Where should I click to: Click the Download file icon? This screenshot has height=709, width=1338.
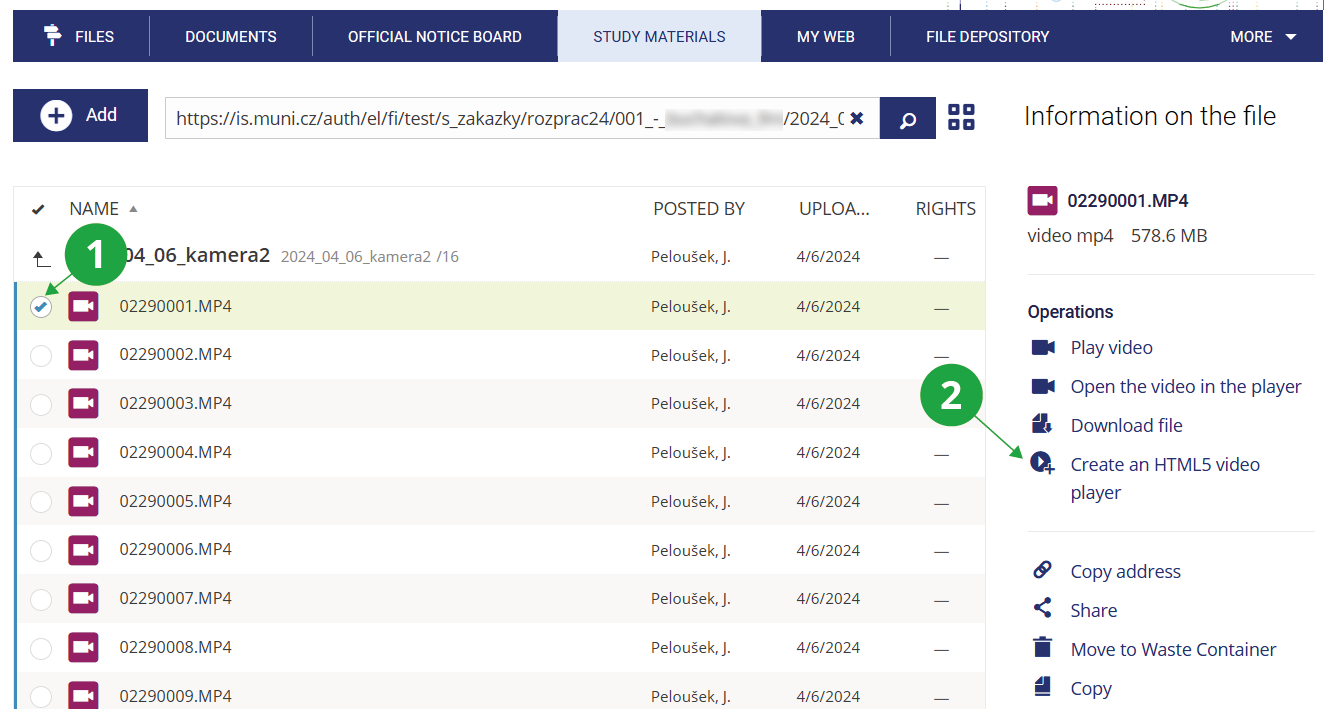click(1042, 425)
